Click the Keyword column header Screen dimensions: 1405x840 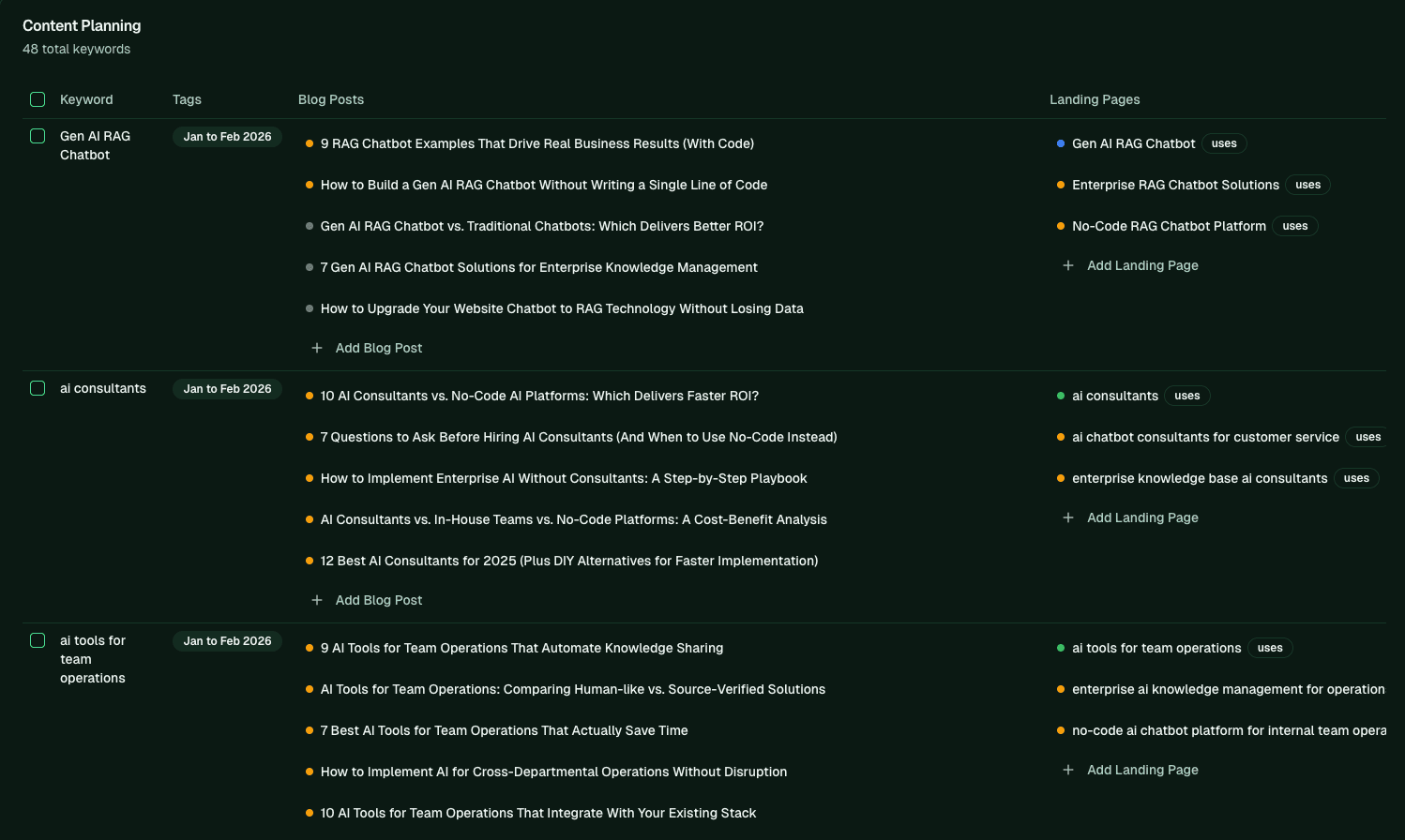(86, 99)
